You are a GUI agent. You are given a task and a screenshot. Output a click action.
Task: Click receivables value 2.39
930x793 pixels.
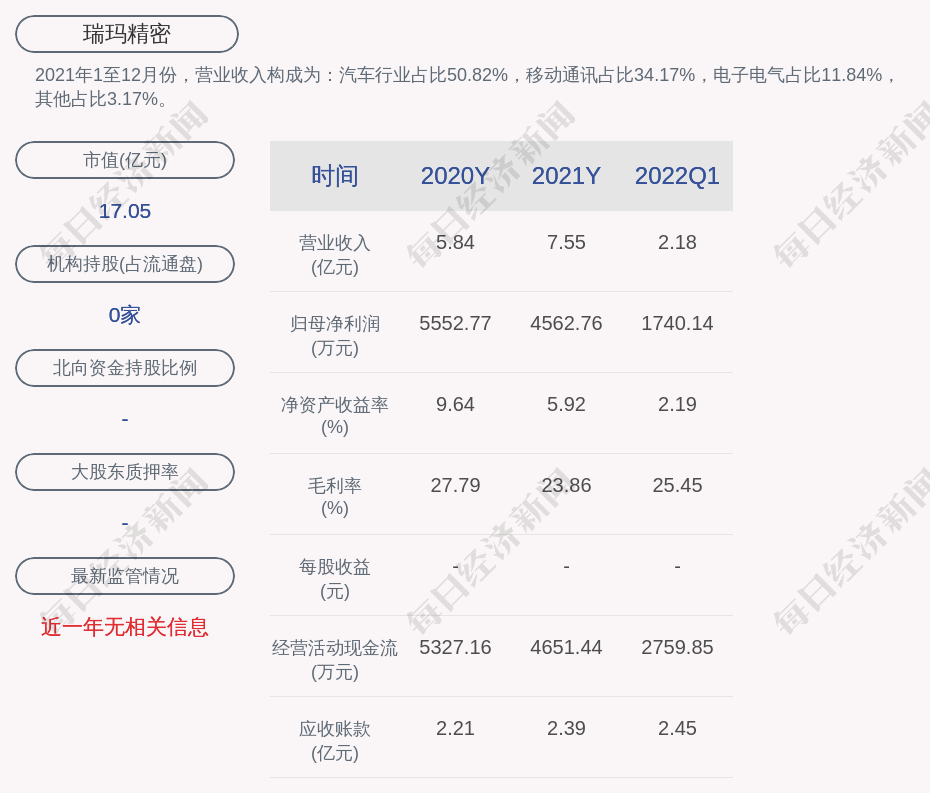[566, 728]
